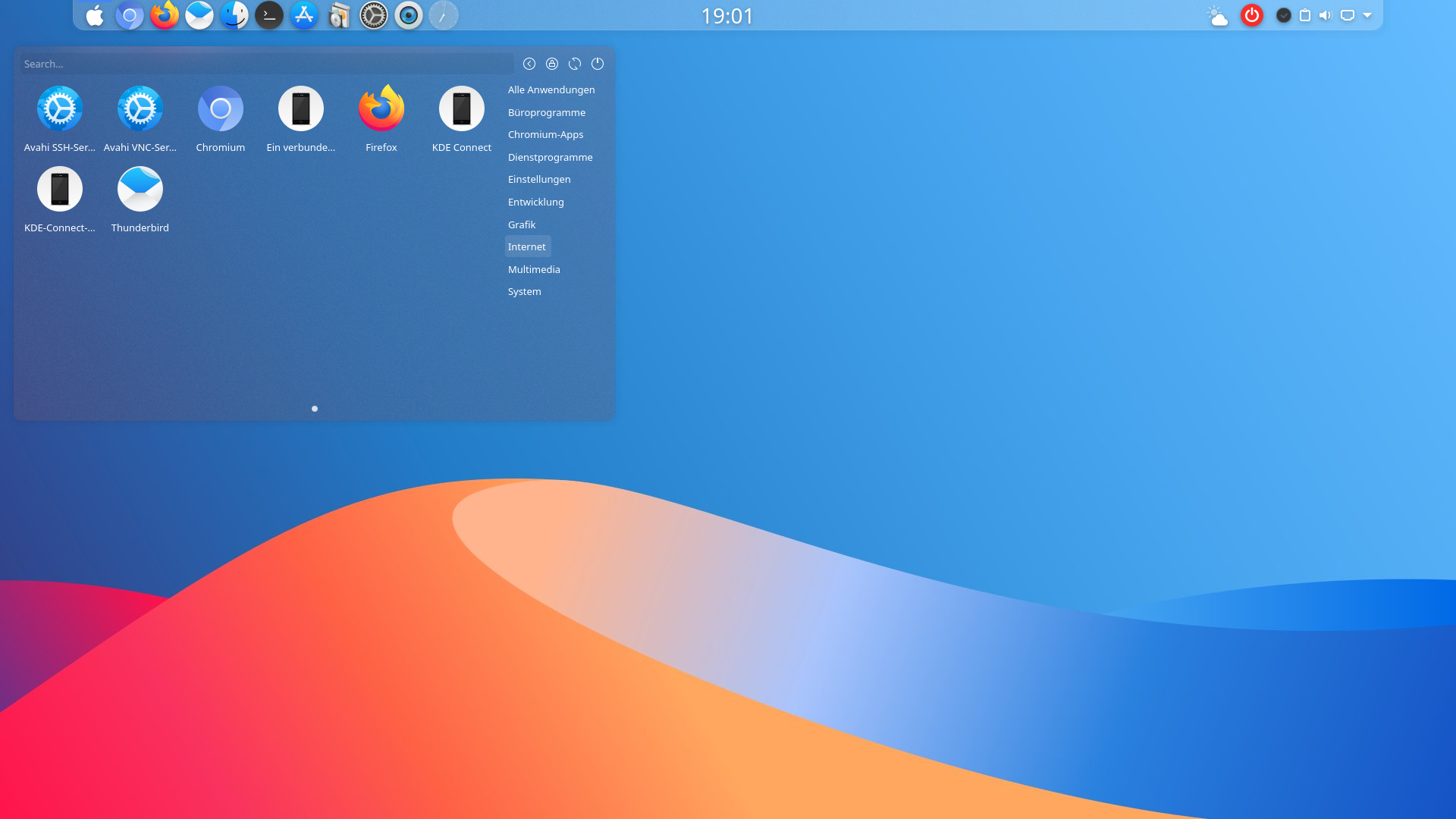Image resolution: width=1456 pixels, height=819 pixels.
Task: Expand hidden system tray icons arrow
Action: point(1367,15)
